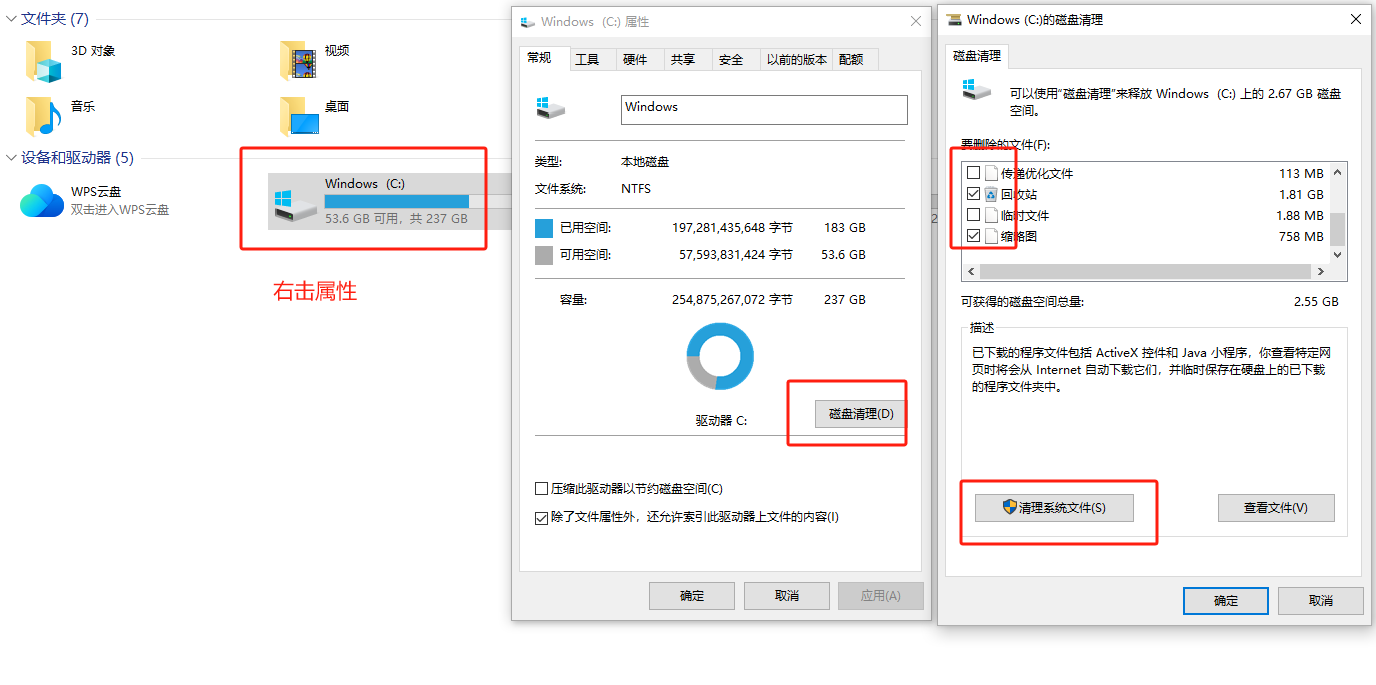Close the Disk Cleanup dialog
The width and height of the screenshot is (1376, 685).
coord(1356,19)
